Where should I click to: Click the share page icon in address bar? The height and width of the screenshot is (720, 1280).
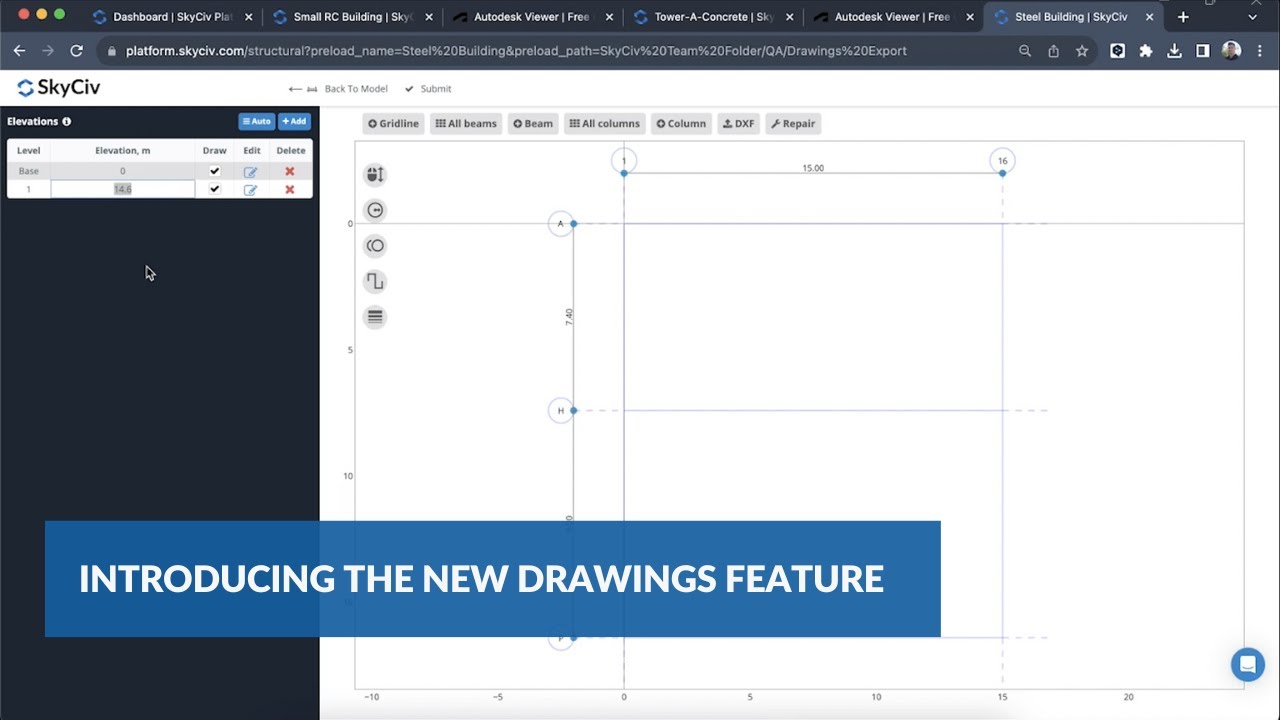[1053, 51]
